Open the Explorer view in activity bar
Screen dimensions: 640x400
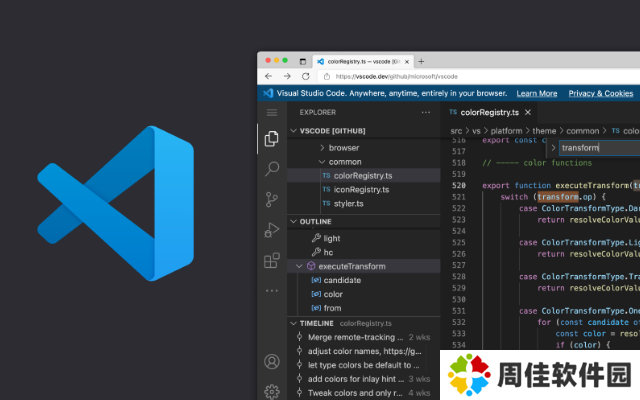point(271,140)
